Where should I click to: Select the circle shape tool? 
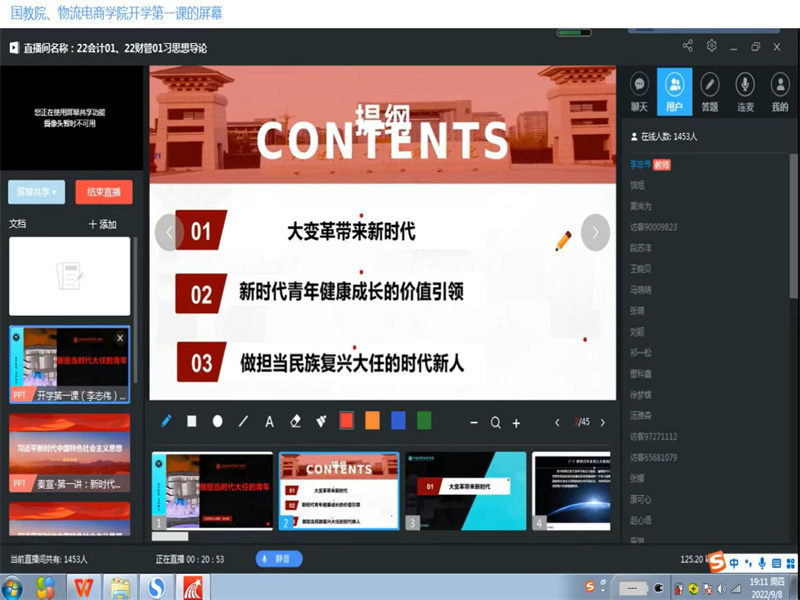click(x=218, y=422)
